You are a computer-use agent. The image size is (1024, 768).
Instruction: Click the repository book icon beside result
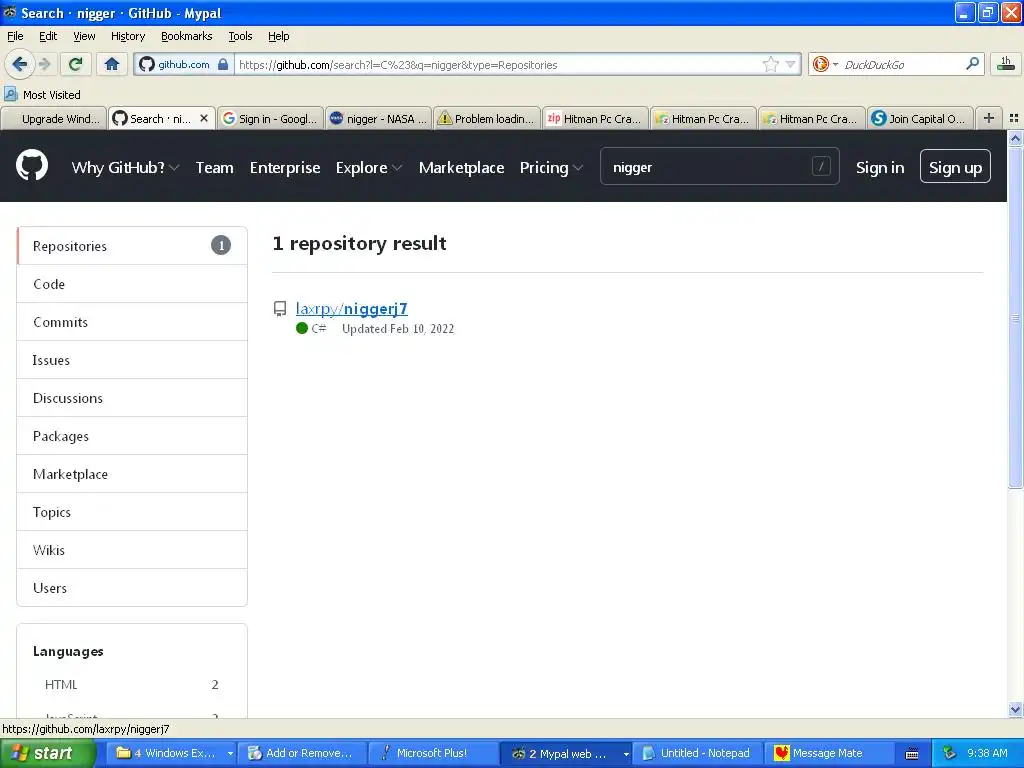(280, 309)
